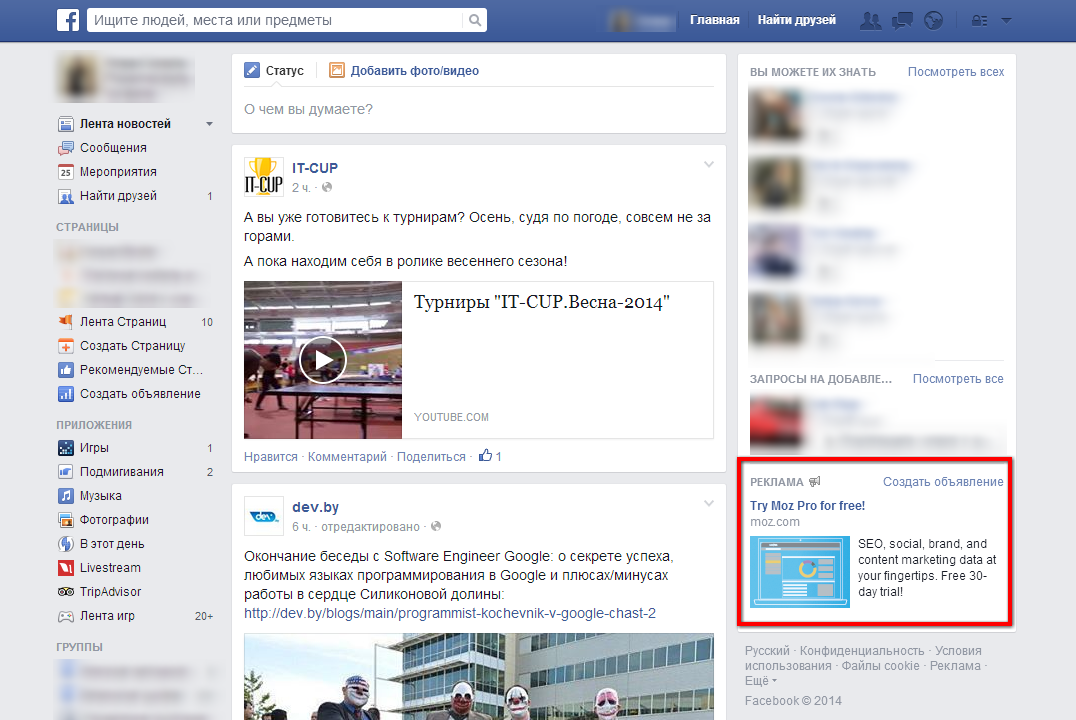1076x720 pixels.
Task: Open TripAdvisor app icon
Action: pos(66,592)
